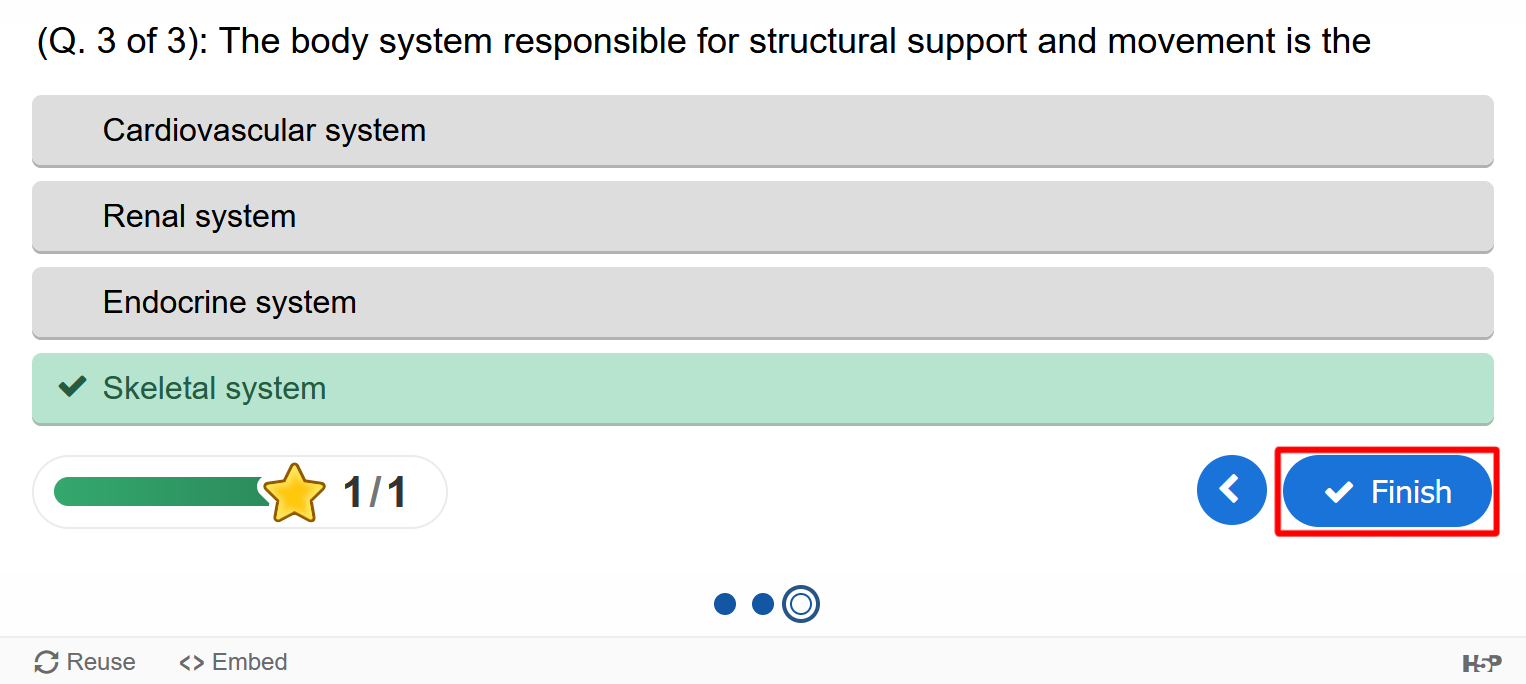Pick the Endocrine system answer
This screenshot has height=684, width=1526.
[763, 303]
